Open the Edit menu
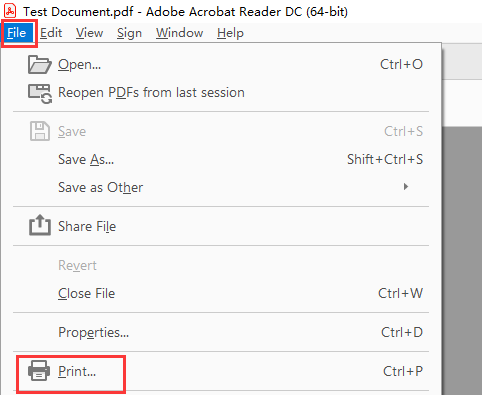 [51, 33]
